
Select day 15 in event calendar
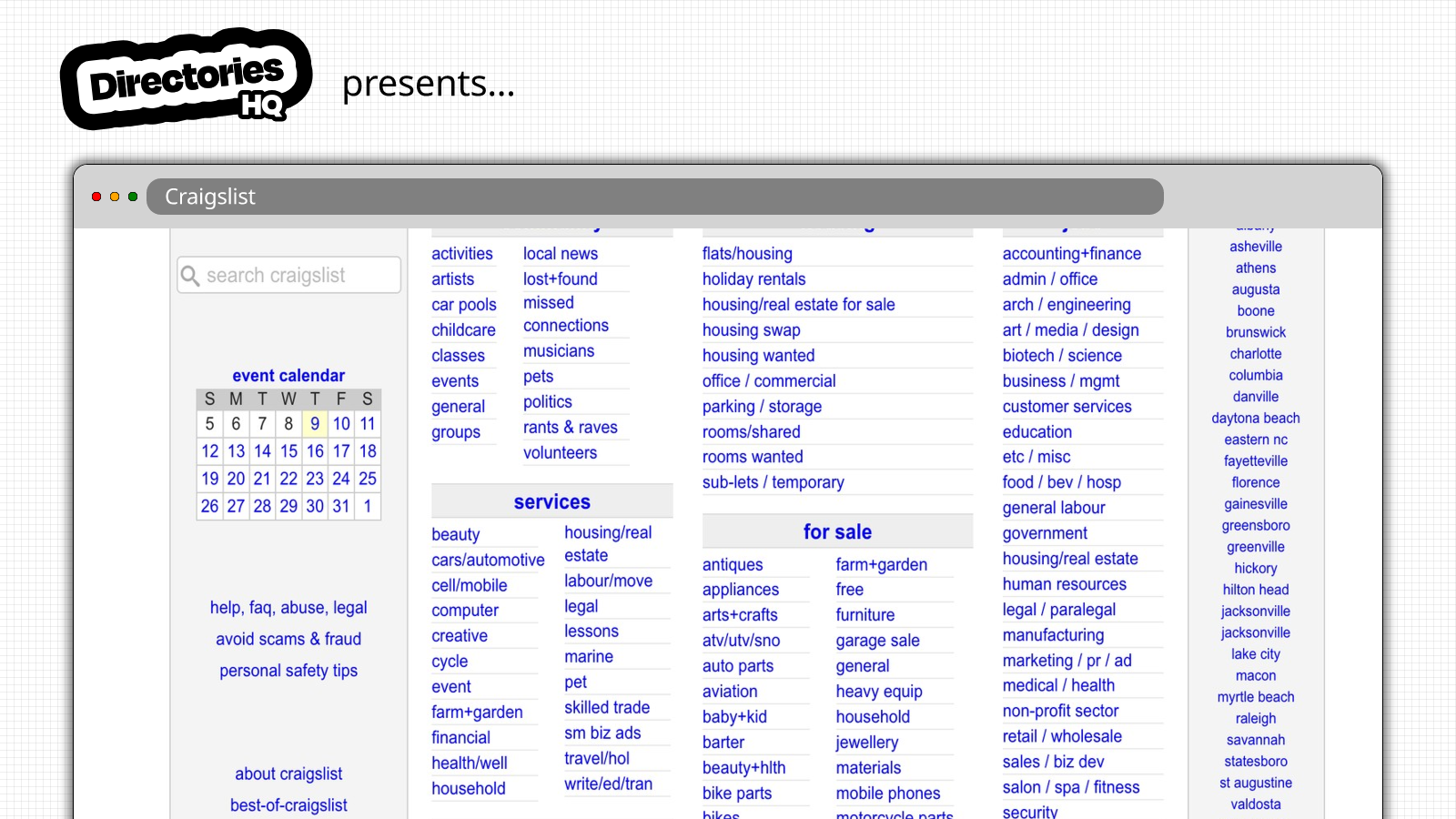click(x=288, y=451)
